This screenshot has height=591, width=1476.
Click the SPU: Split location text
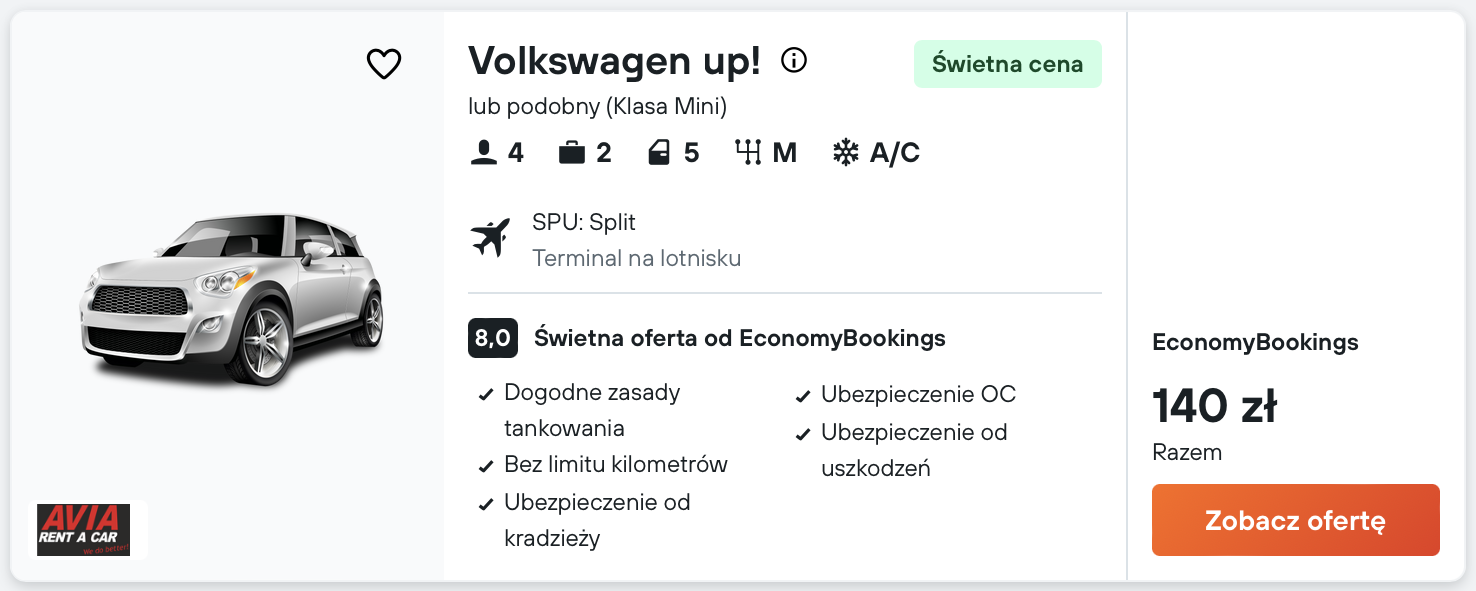pos(584,222)
